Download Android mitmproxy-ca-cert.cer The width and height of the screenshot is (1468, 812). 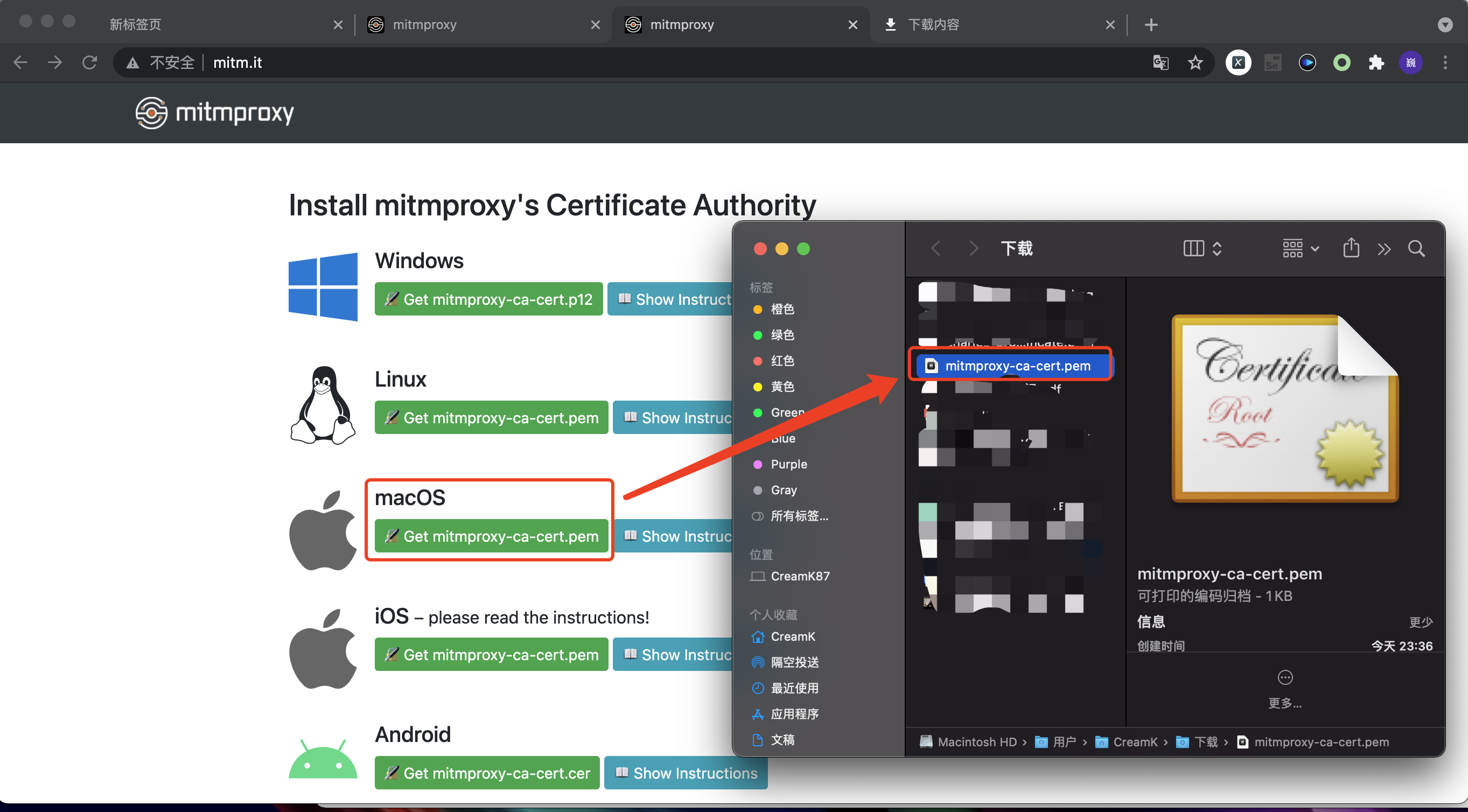coord(487,773)
